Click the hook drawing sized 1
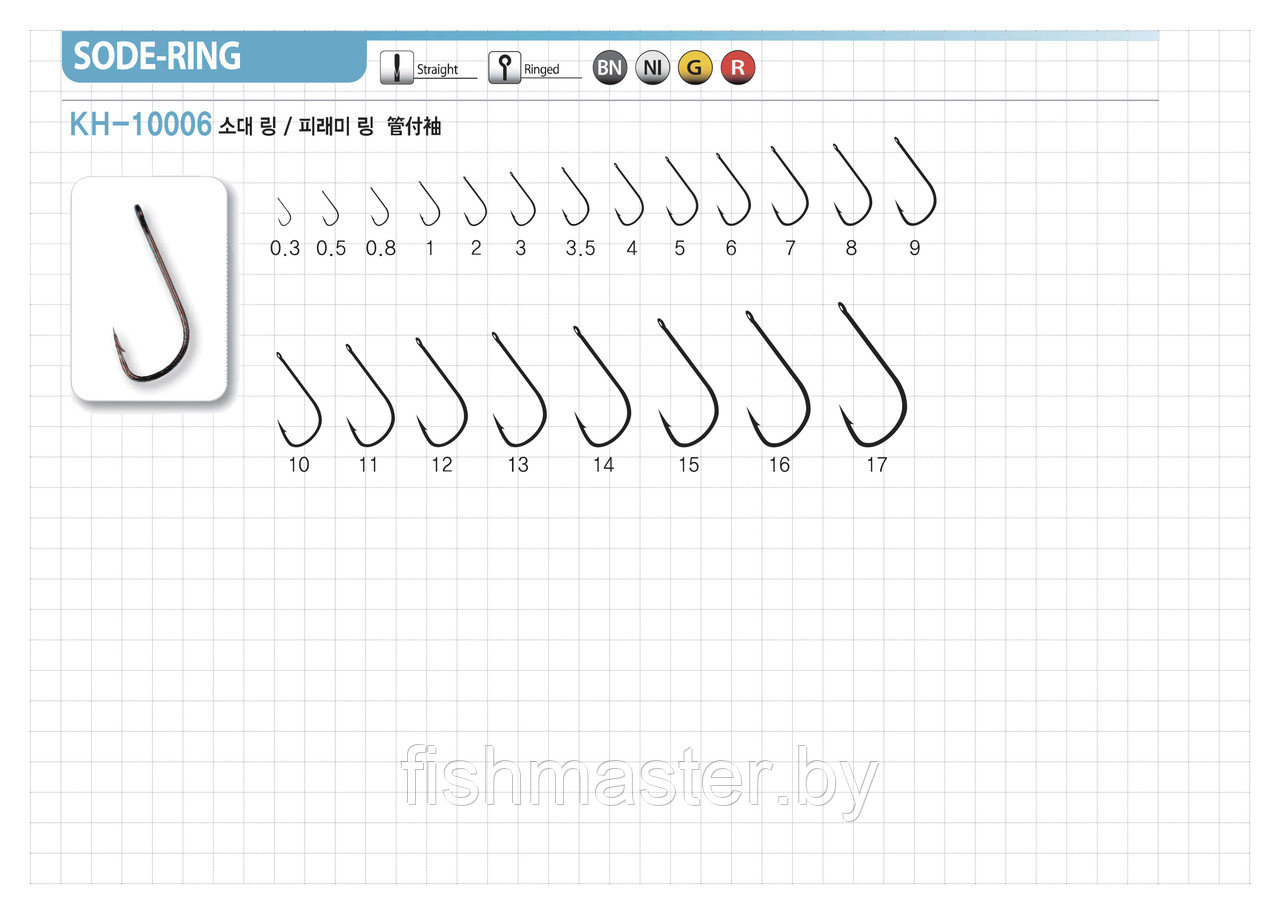The width and height of the screenshot is (1280, 902). point(429,203)
